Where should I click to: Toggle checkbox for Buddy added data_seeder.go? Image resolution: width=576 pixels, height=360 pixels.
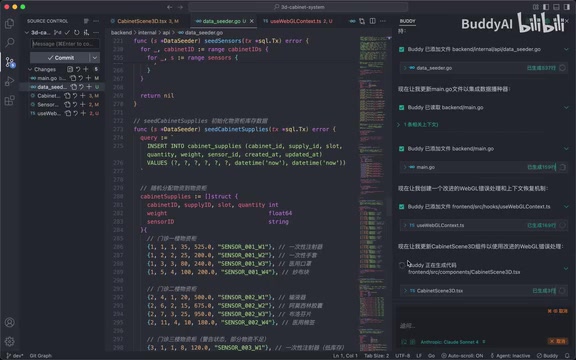click(402, 49)
